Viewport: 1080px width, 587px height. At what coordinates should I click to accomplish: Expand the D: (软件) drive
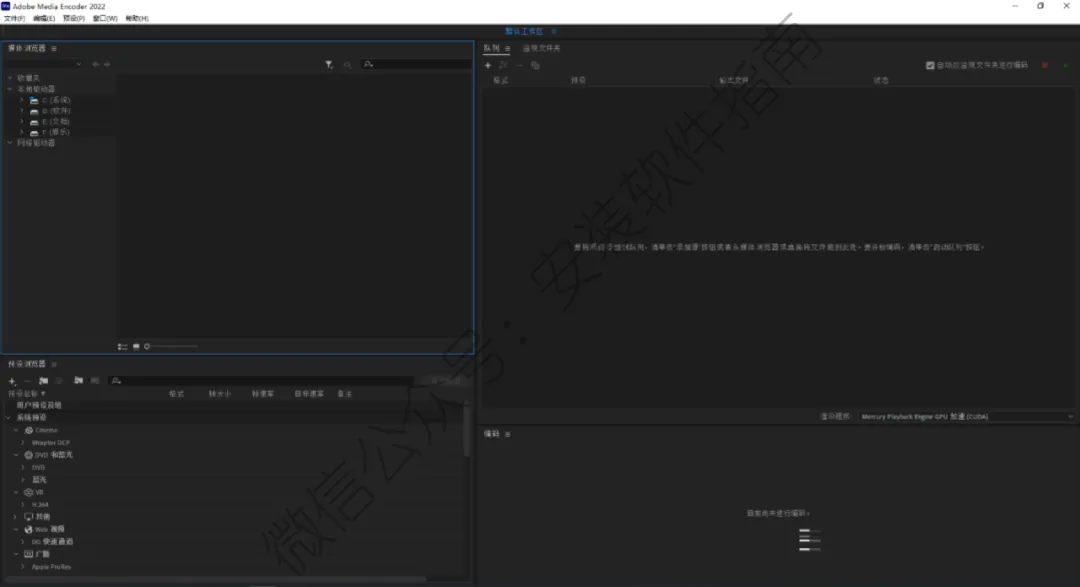[x=22, y=110]
